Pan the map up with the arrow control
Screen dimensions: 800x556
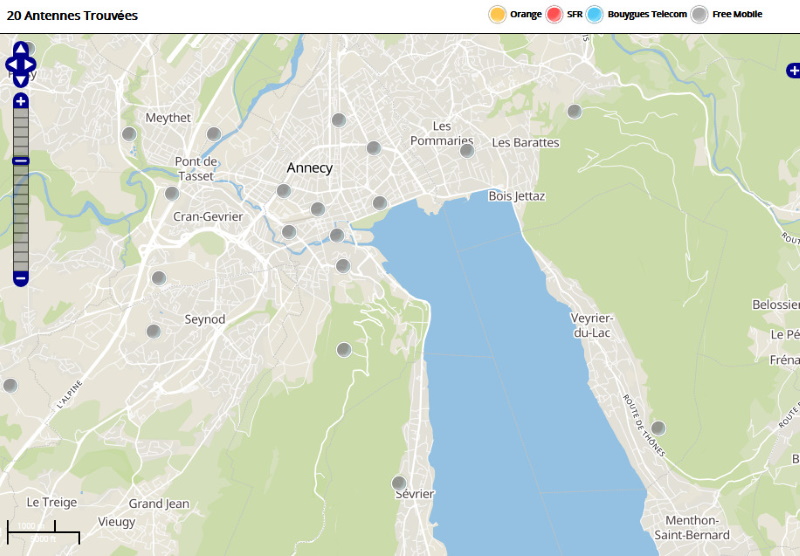point(20,49)
